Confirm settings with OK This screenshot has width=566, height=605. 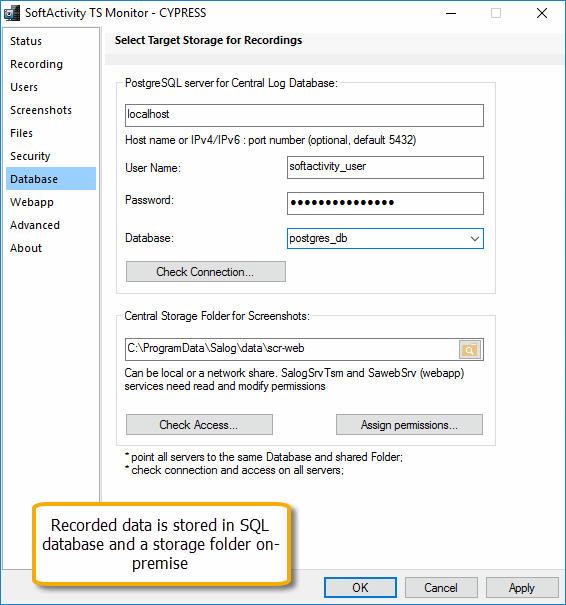(360, 588)
